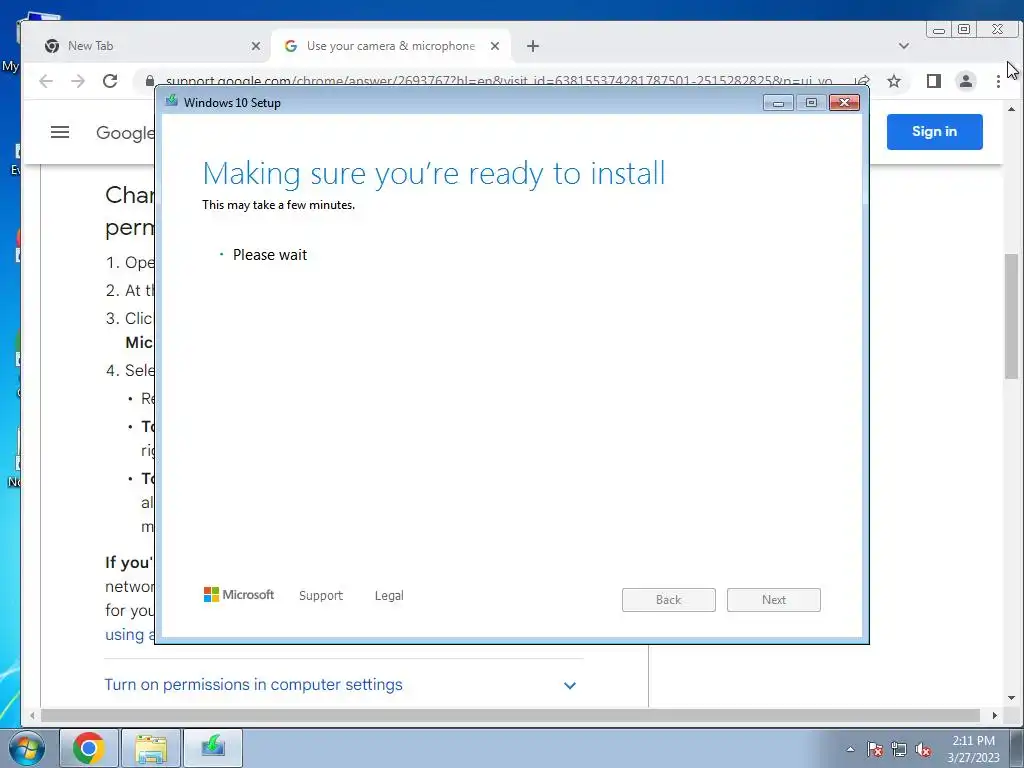Click the Making sure you're ready heading
1024x768 pixels.
[x=434, y=174]
